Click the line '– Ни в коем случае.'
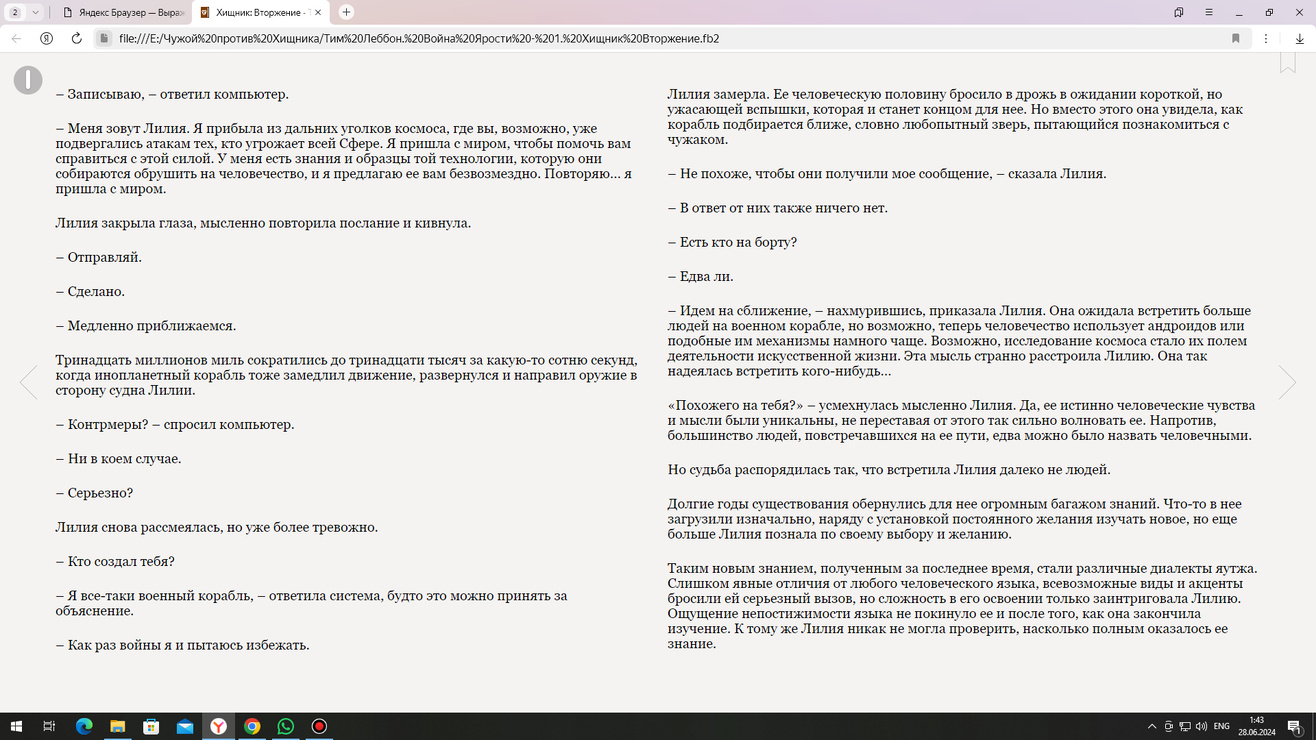 119,458
